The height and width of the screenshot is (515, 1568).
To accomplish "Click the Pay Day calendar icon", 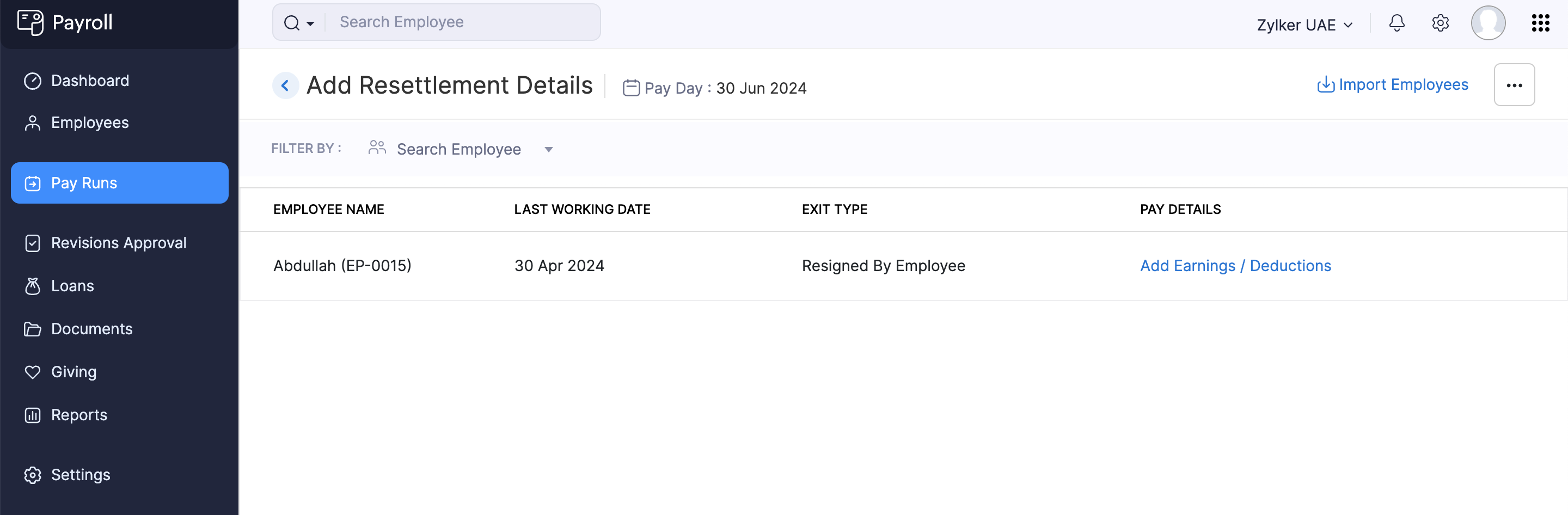I will click(x=630, y=88).
